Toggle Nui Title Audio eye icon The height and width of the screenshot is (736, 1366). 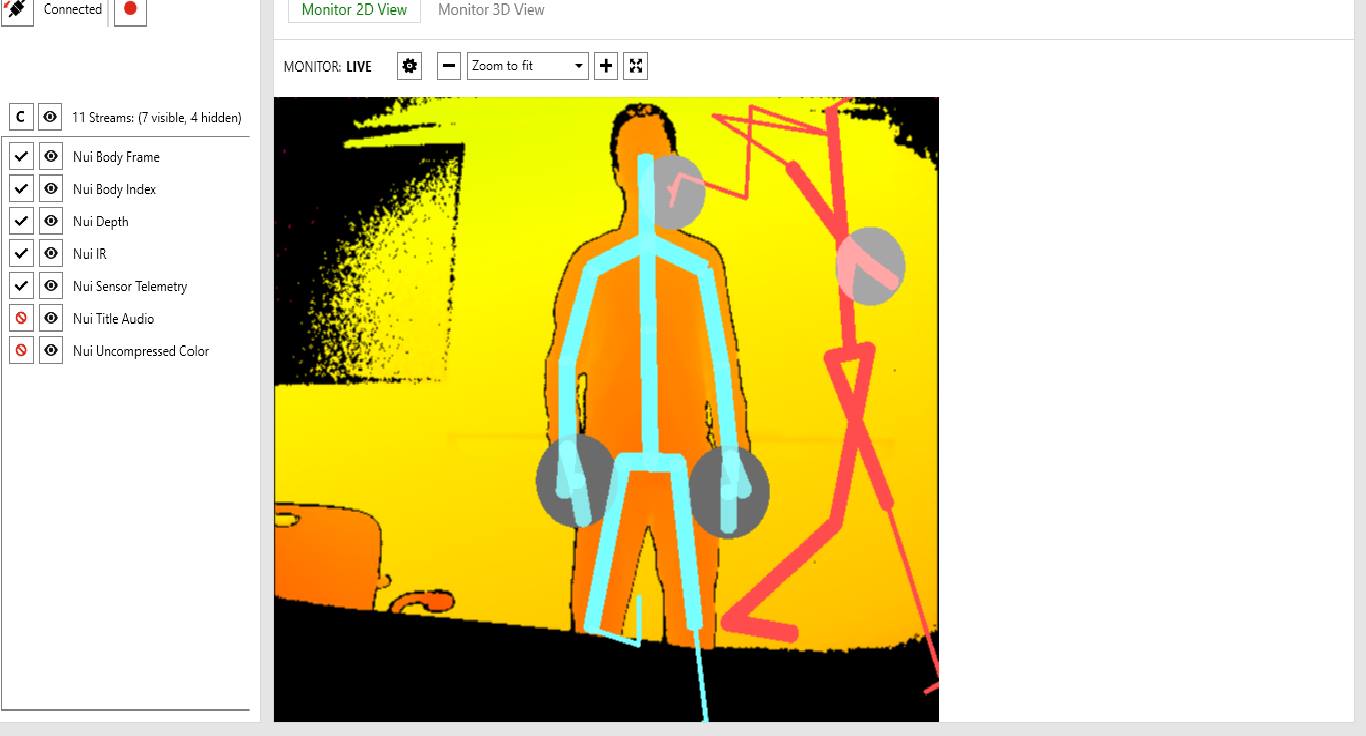51,318
